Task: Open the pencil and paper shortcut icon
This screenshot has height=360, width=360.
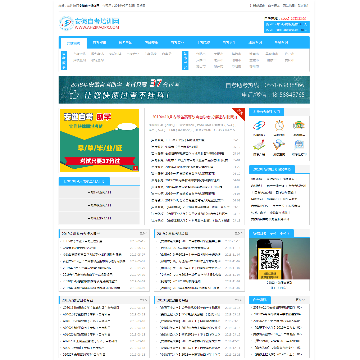Action: coord(279,145)
